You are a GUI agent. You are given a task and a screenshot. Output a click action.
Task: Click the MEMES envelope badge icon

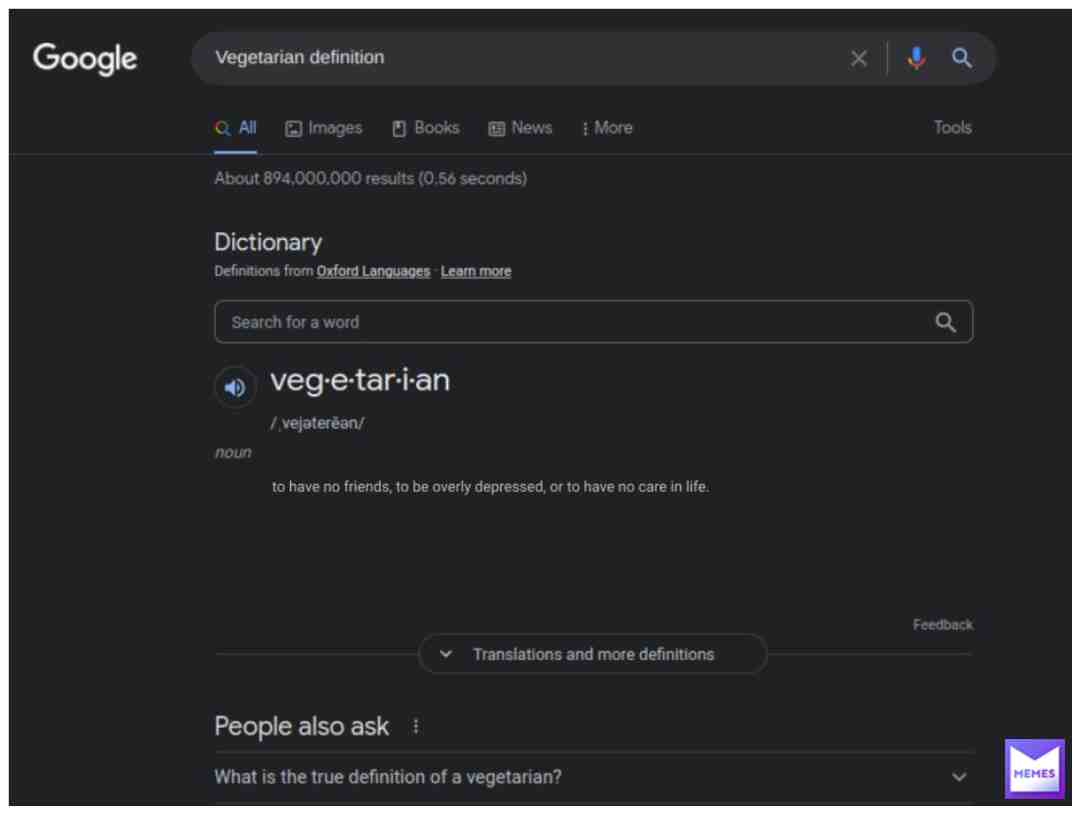(x=1034, y=768)
